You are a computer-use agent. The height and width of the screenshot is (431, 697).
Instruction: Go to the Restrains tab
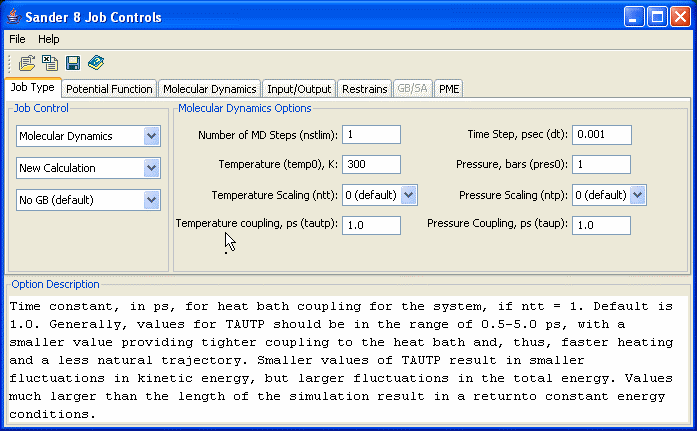[365, 89]
